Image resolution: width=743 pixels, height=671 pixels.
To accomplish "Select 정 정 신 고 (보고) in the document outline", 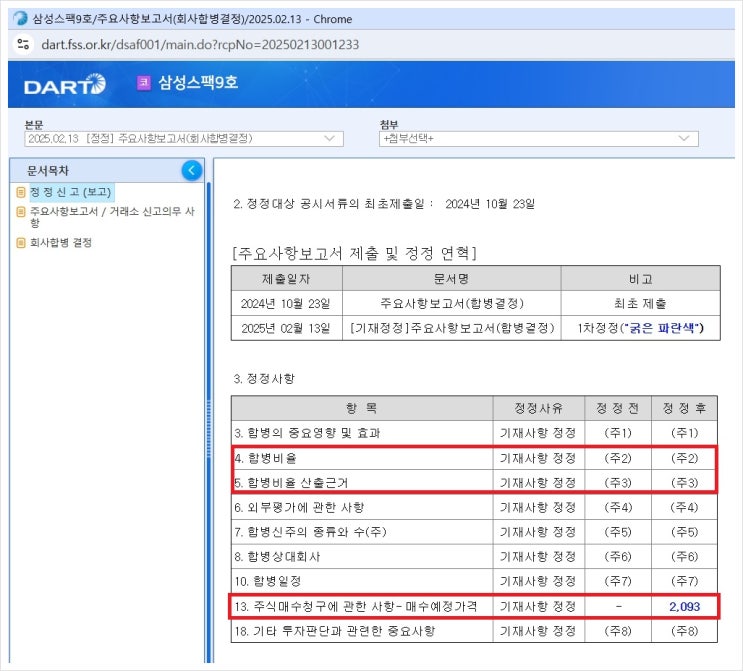I will coord(71,192).
